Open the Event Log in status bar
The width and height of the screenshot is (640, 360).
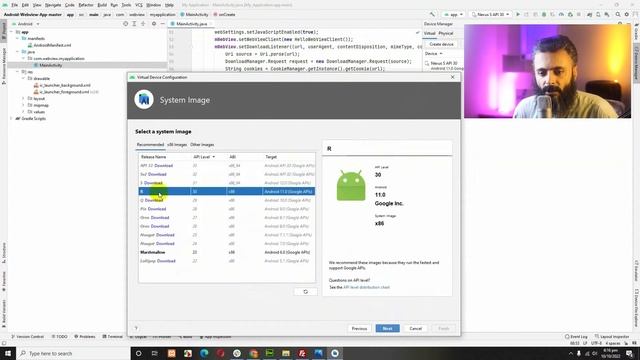pyautogui.click(x=576, y=337)
